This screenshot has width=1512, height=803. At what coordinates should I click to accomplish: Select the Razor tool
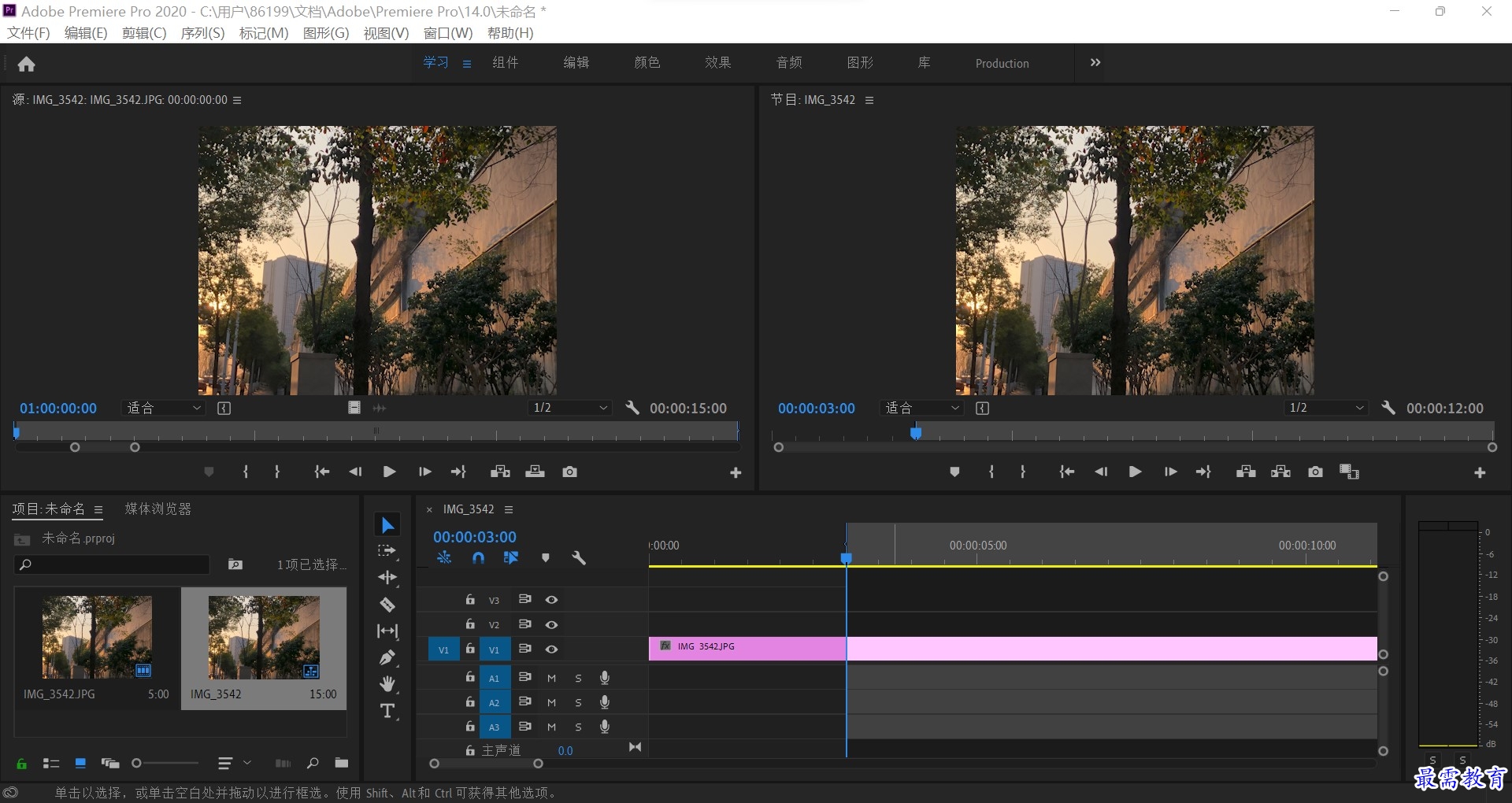[x=387, y=605]
